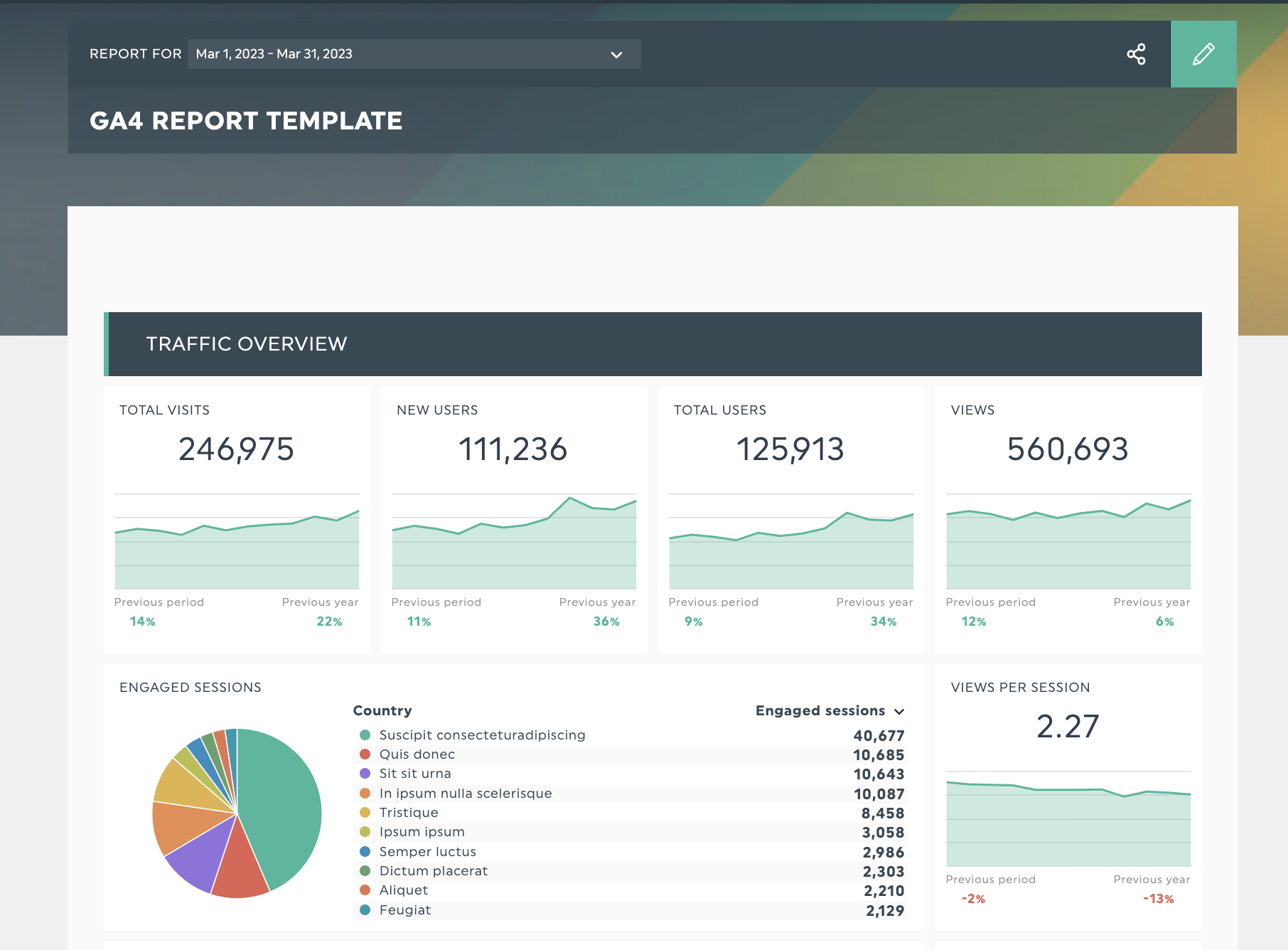This screenshot has height=950, width=1288.
Task: Click the red Quis donec legend dot
Action: [365, 754]
